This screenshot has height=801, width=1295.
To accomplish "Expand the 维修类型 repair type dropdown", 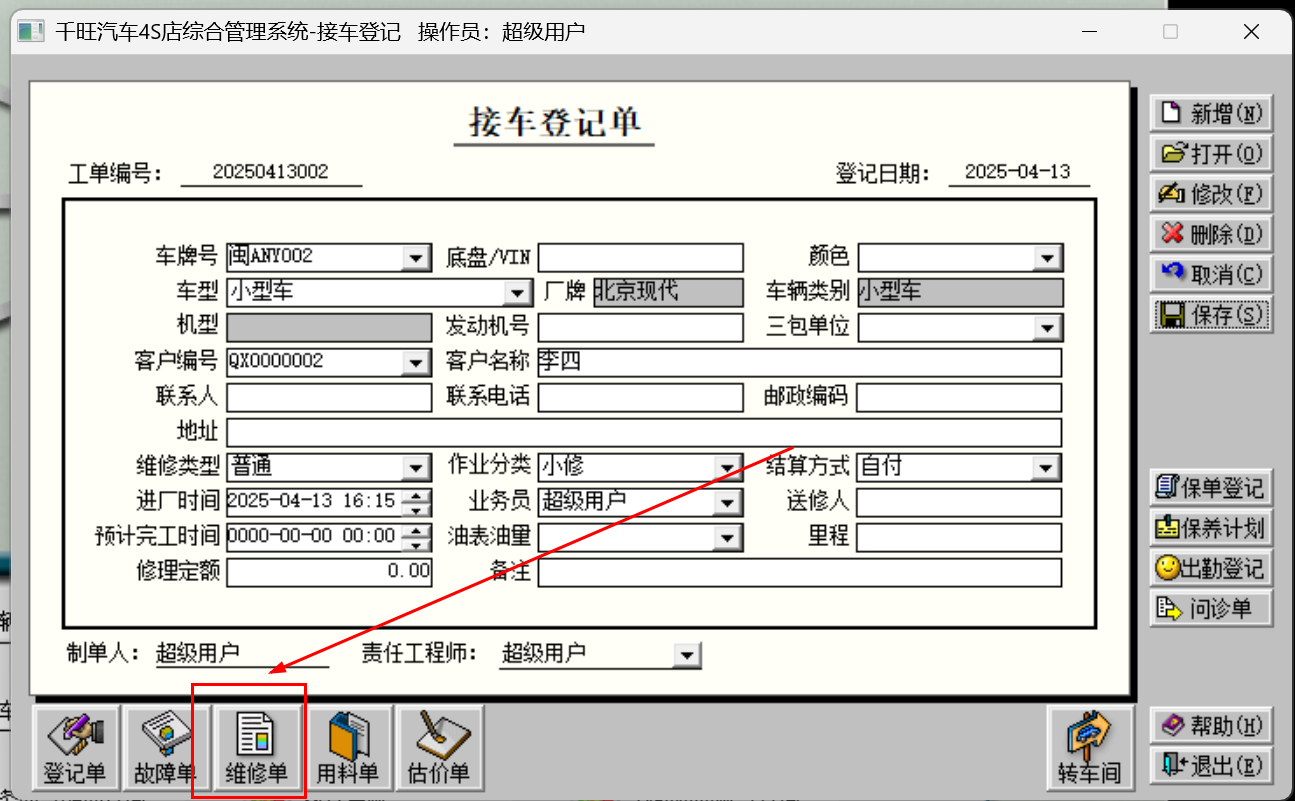I will (417, 467).
